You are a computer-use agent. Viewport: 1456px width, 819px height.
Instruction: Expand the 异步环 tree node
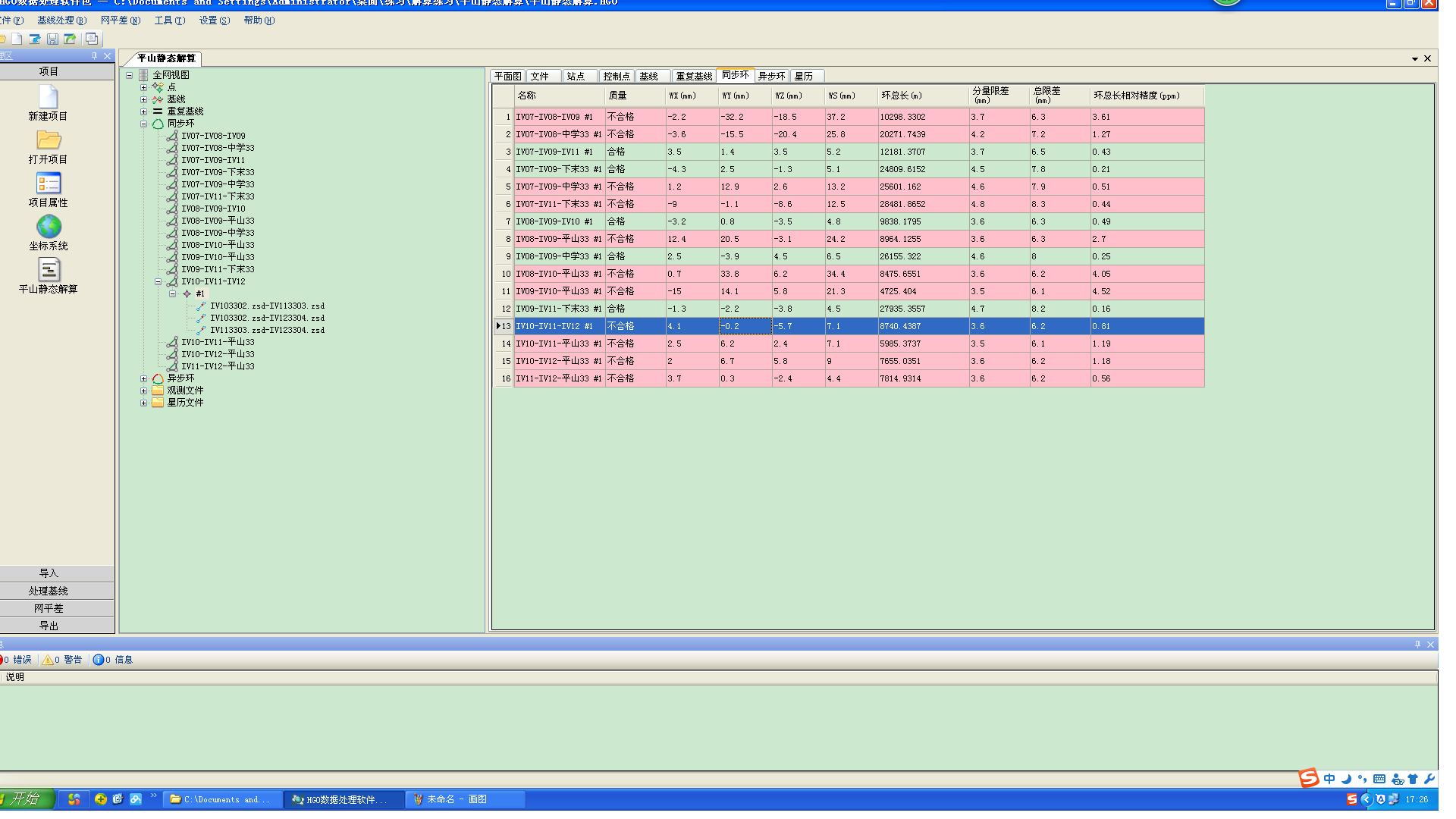pos(143,378)
